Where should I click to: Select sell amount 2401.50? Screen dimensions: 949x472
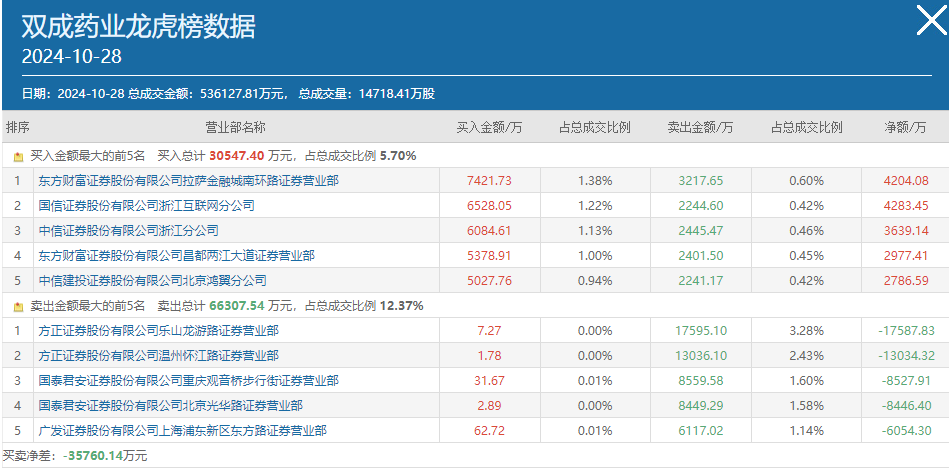tap(701, 256)
